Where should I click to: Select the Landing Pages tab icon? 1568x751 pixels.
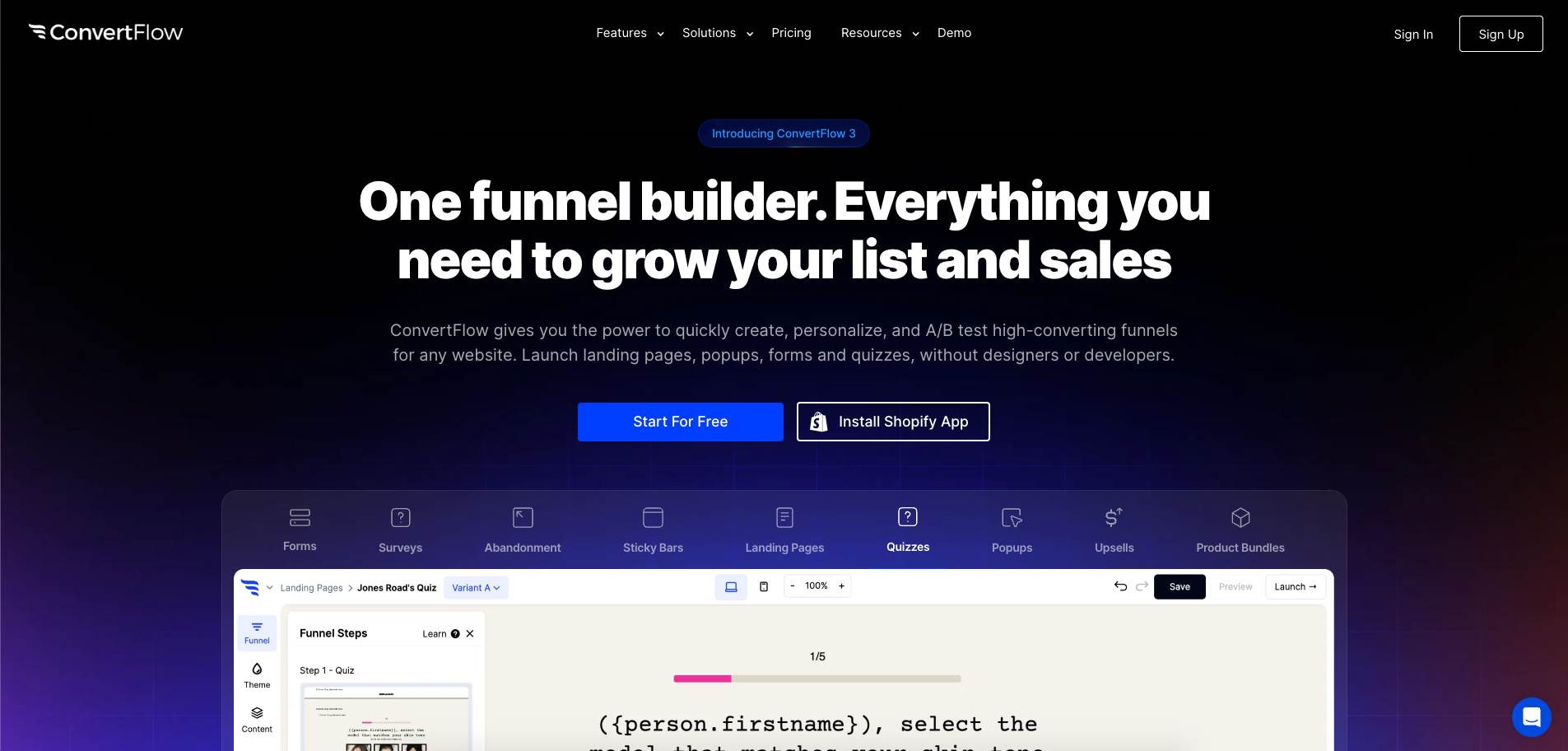point(784,517)
